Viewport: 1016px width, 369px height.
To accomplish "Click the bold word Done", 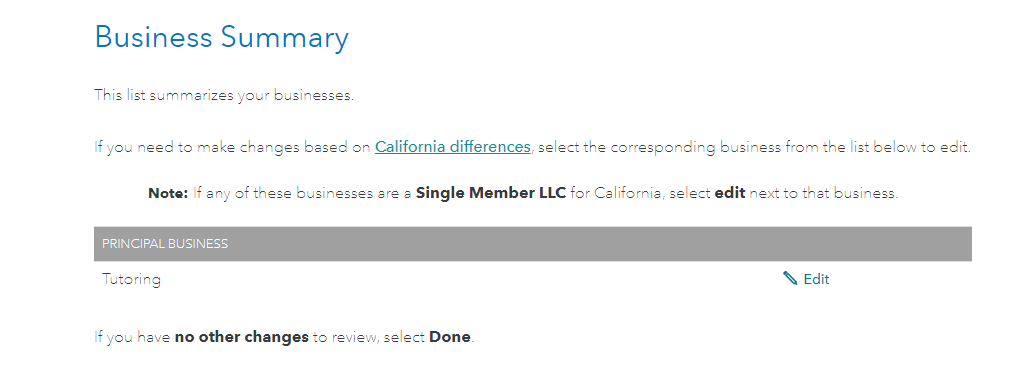I will click(450, 337).
